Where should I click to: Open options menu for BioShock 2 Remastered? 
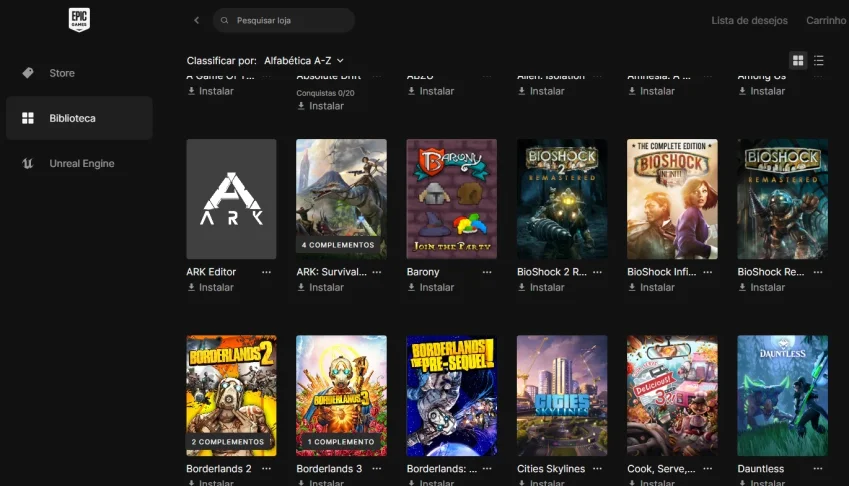point(597,272)
